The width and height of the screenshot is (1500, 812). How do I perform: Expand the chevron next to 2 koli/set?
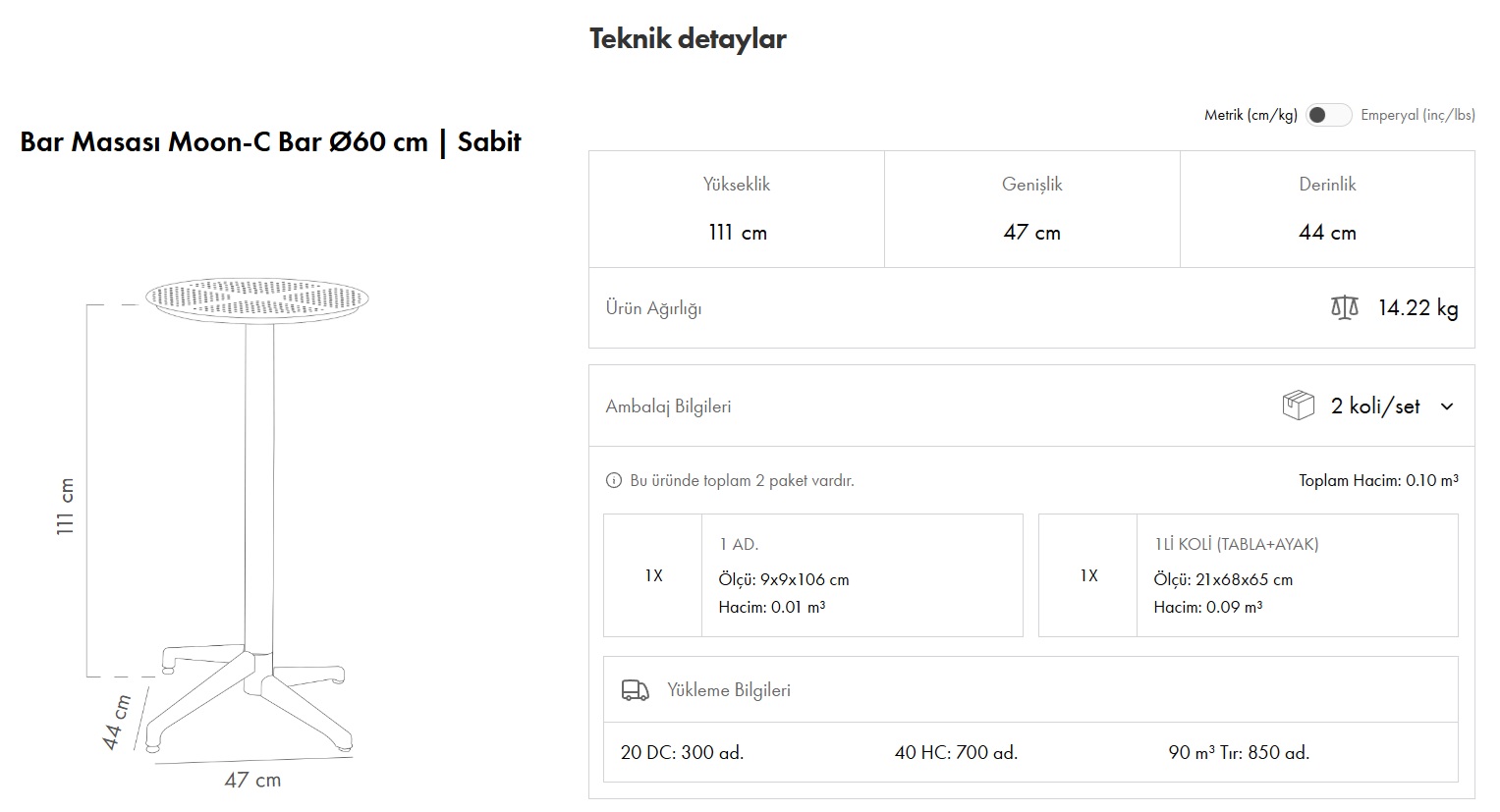coord(1446,406)
